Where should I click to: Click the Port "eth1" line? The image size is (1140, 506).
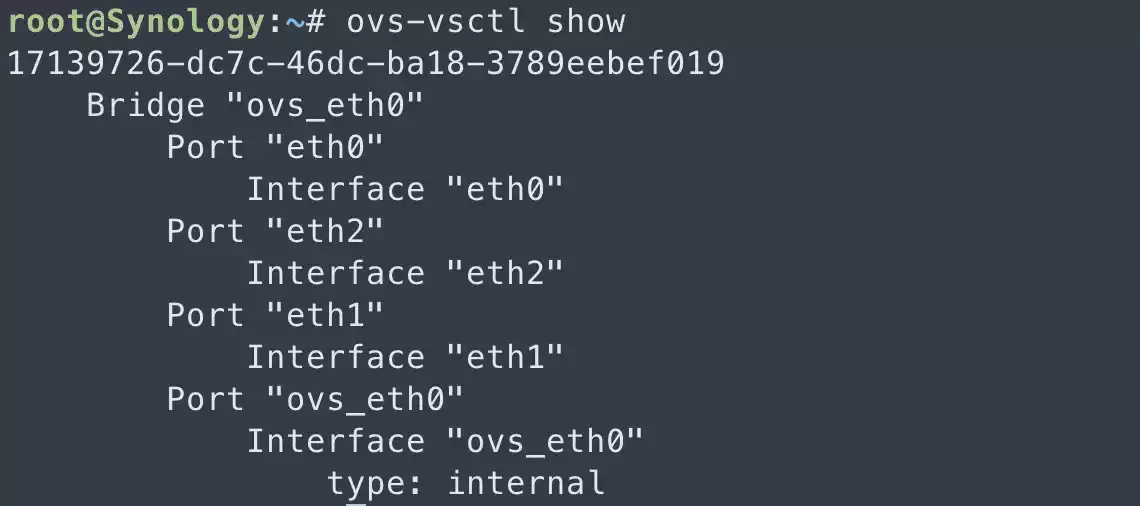click(x=276, y=315)
